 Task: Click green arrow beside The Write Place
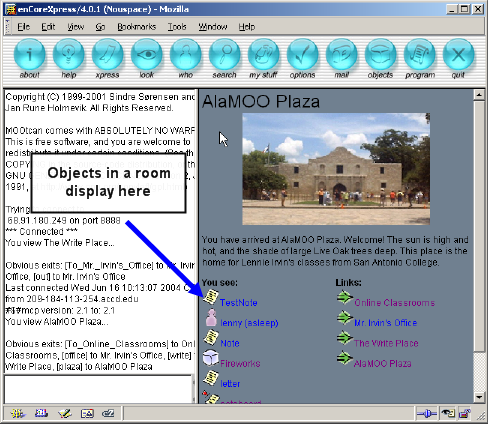click(x=345, y=338)
